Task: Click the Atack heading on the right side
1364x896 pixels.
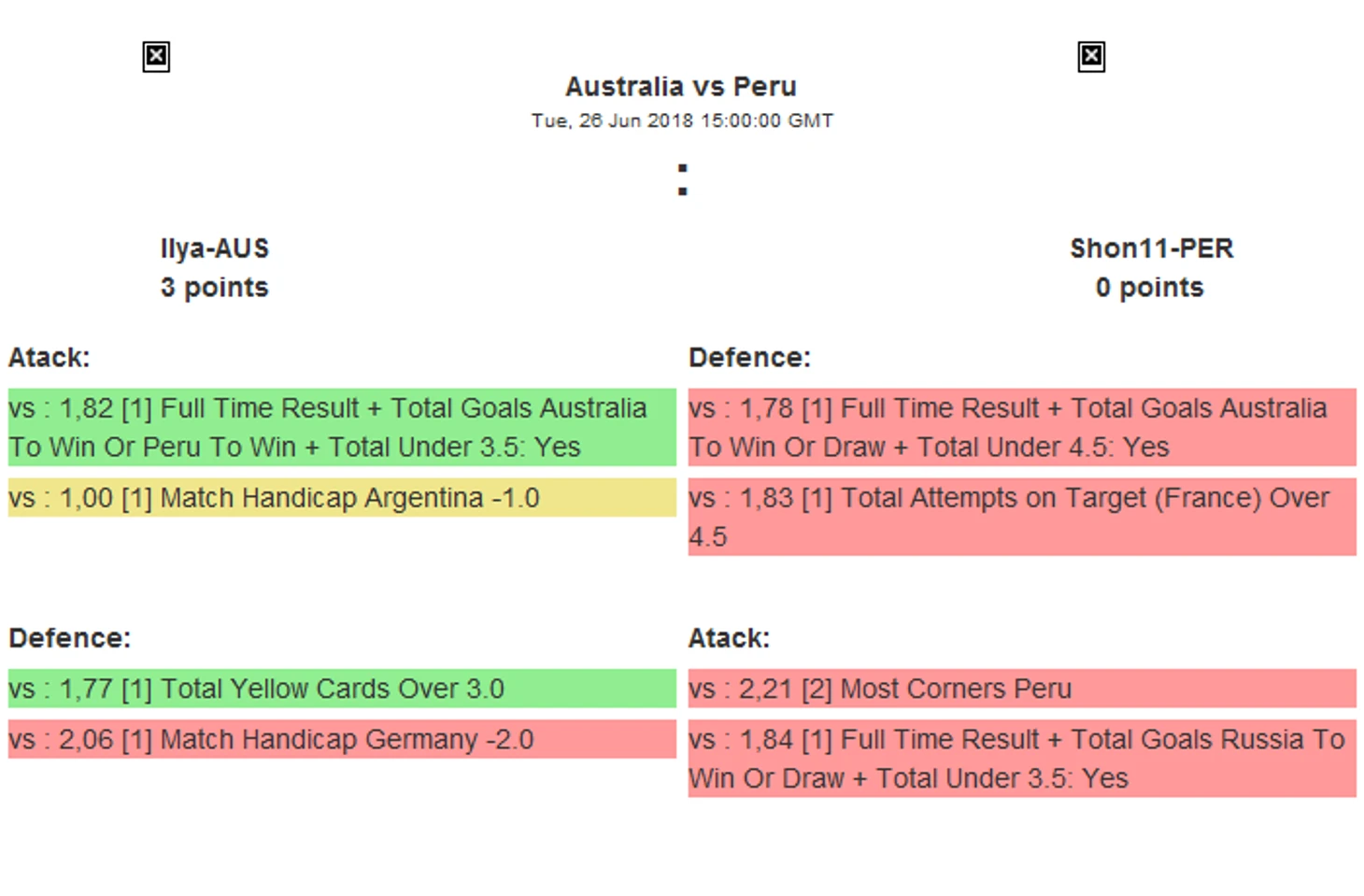Action: click(x=730, y=638)
